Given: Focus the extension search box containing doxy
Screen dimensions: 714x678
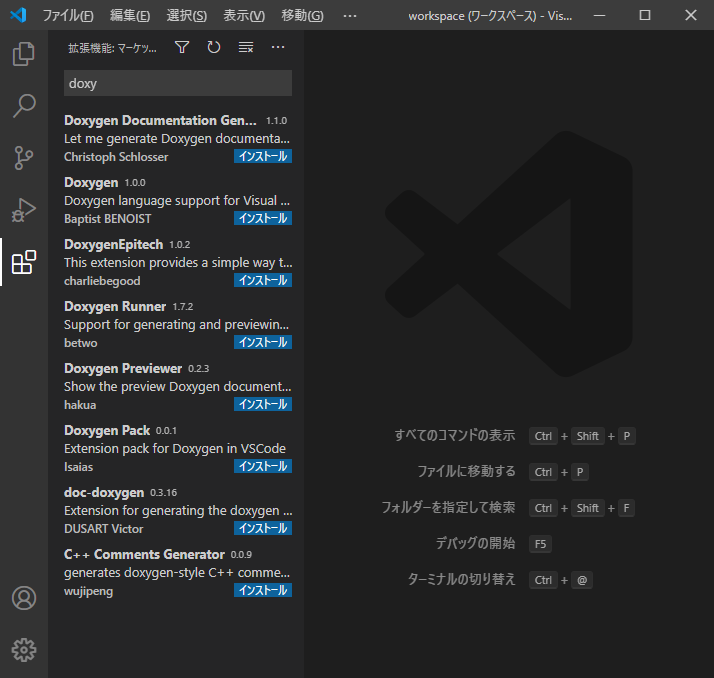Looking at the screenshot, I should coord(178,83).
